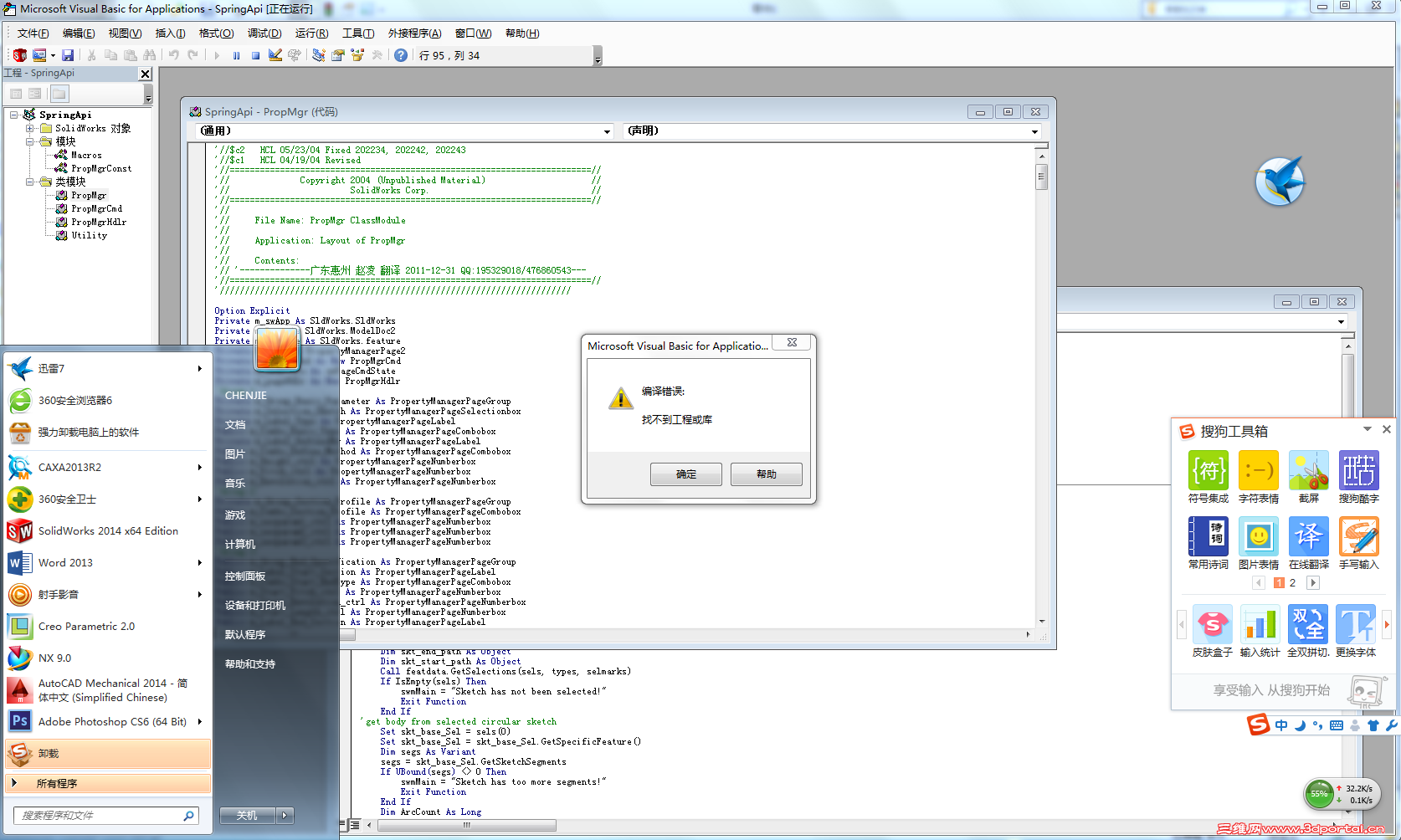Image resolution: width=1401 pixels, height=840 pixels.
Task: Open the 编辑(E) menu
Action: 79,33
